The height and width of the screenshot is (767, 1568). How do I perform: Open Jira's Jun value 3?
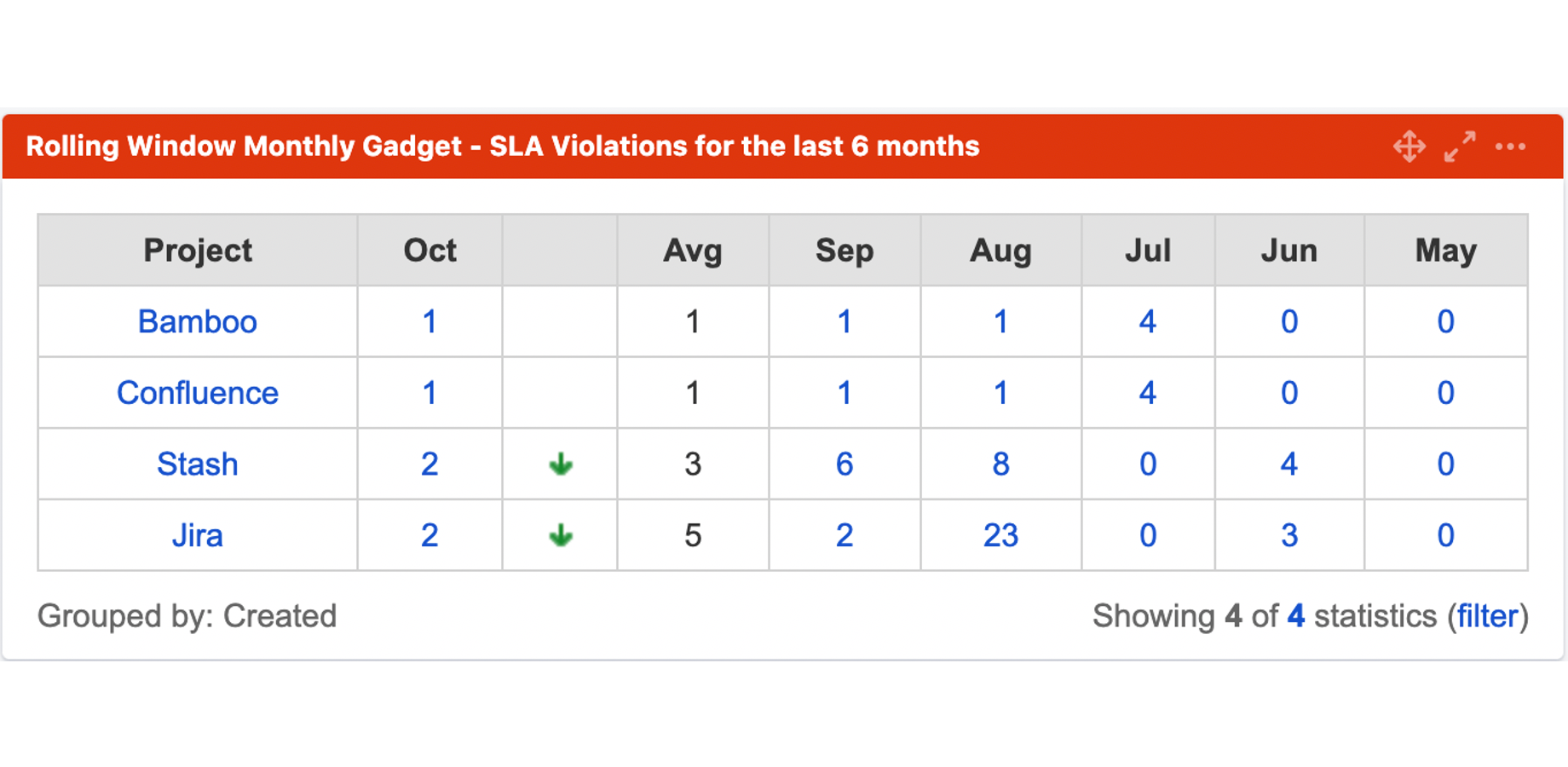coord(1289,536)
